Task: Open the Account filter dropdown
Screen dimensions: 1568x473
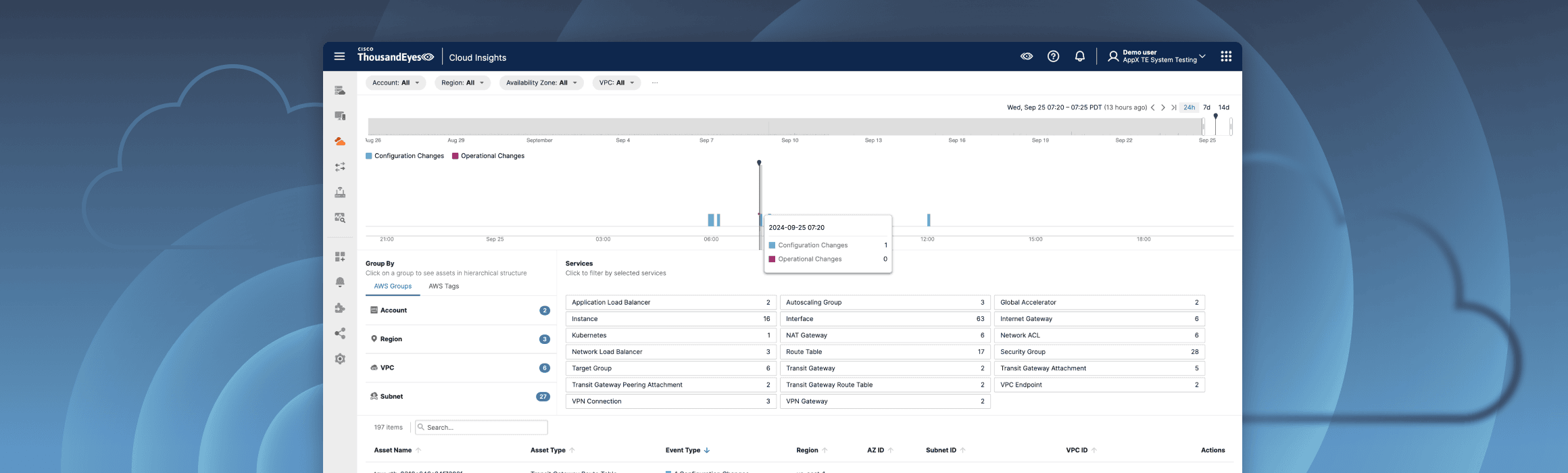Action: pos(395,83)
